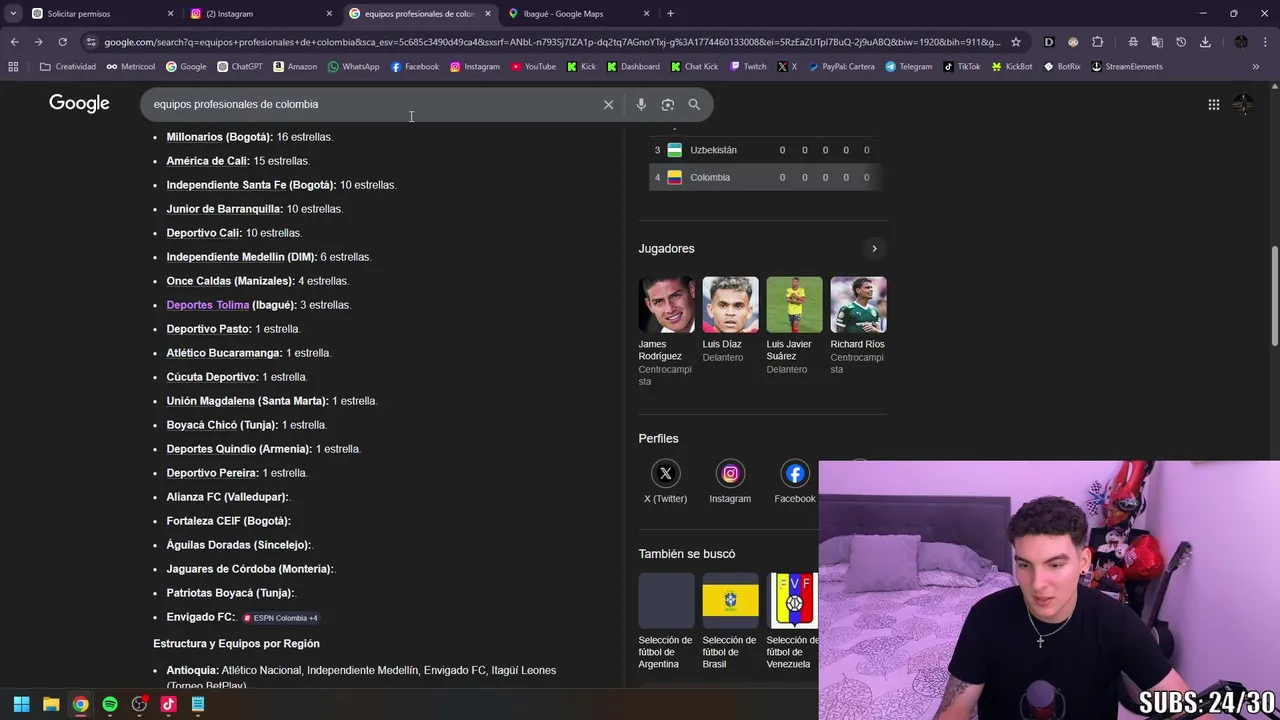Open File Explorer from the taskbar

point(51,704)
